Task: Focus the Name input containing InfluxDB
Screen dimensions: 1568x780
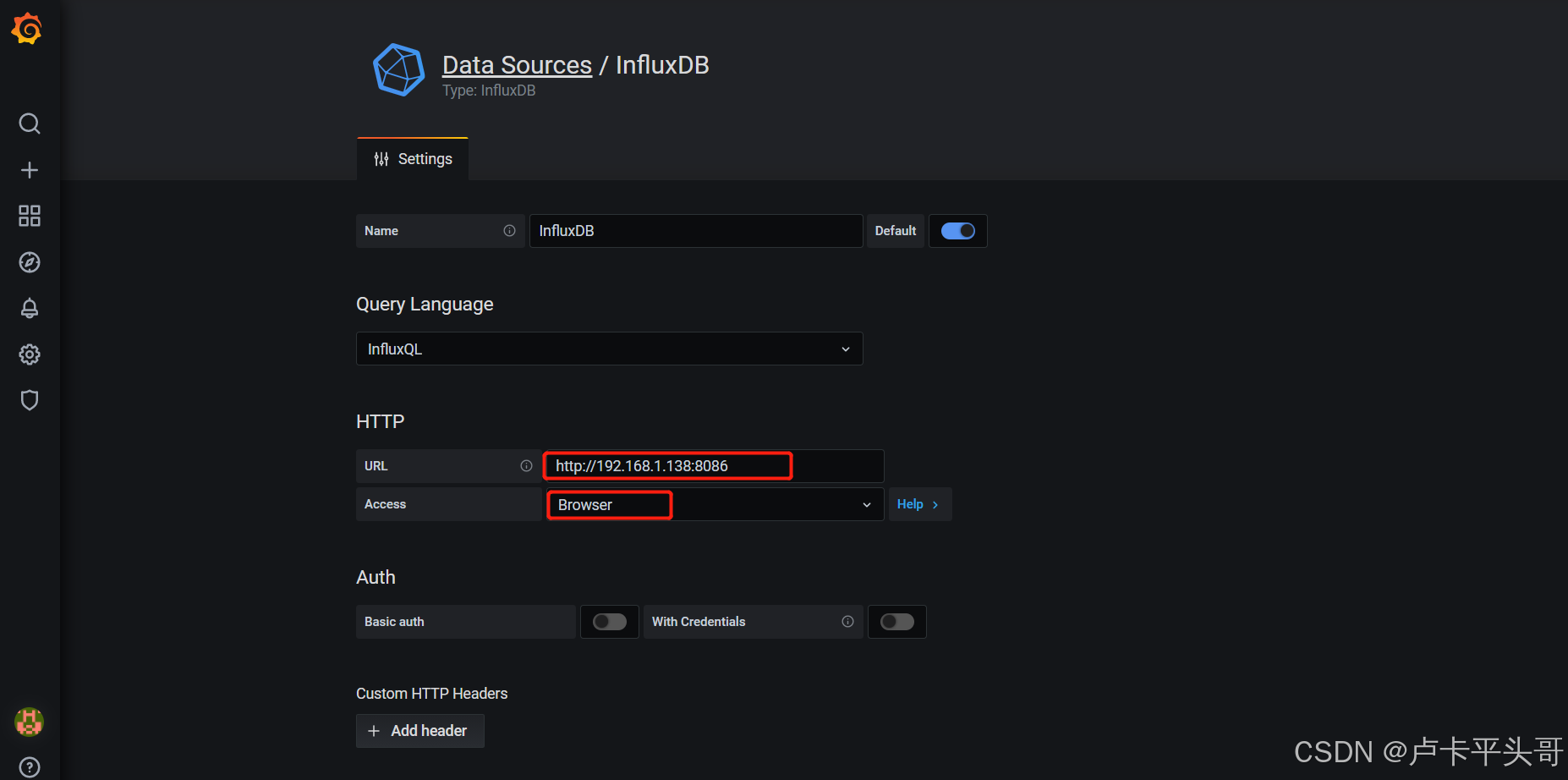Action: pos(696,231)
